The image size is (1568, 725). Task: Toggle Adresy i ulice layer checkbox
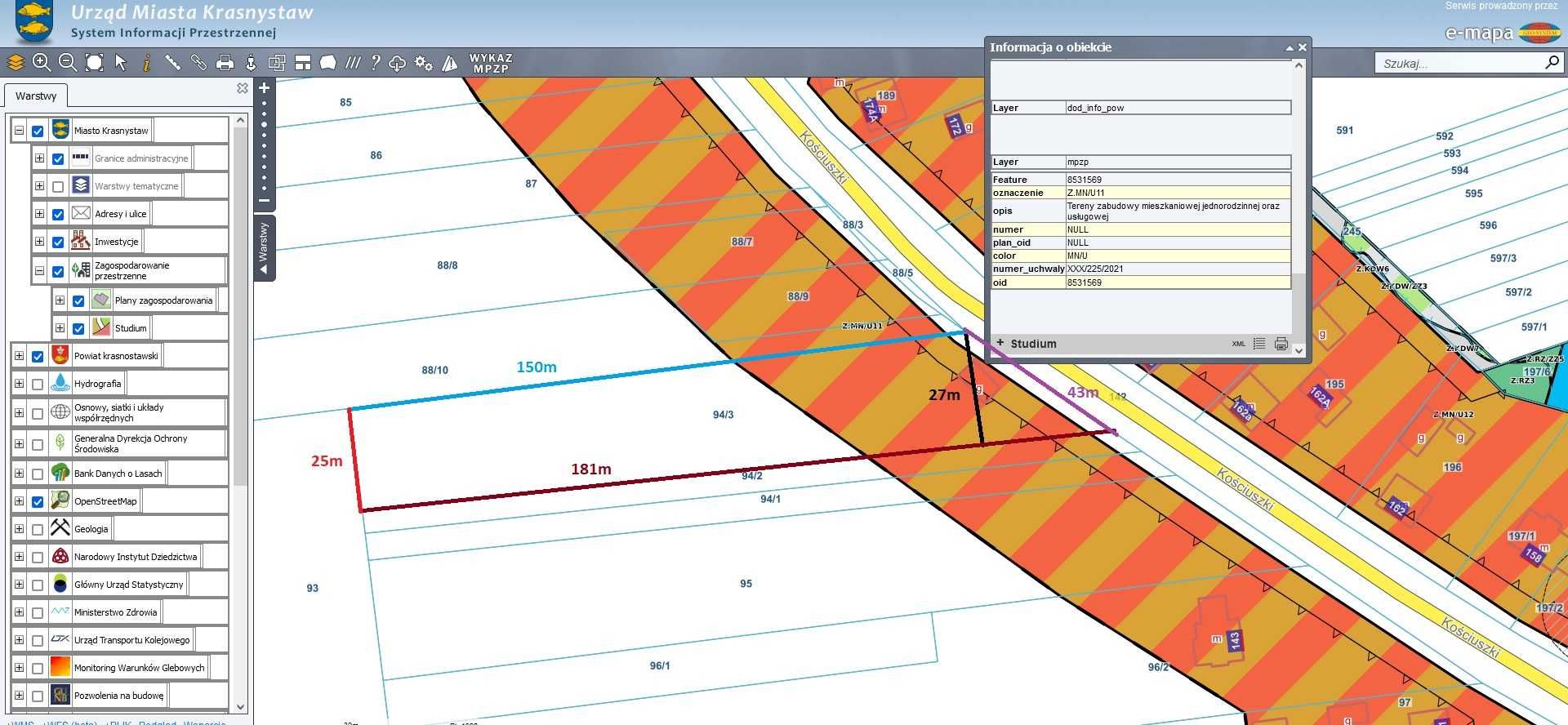(58, 214)
